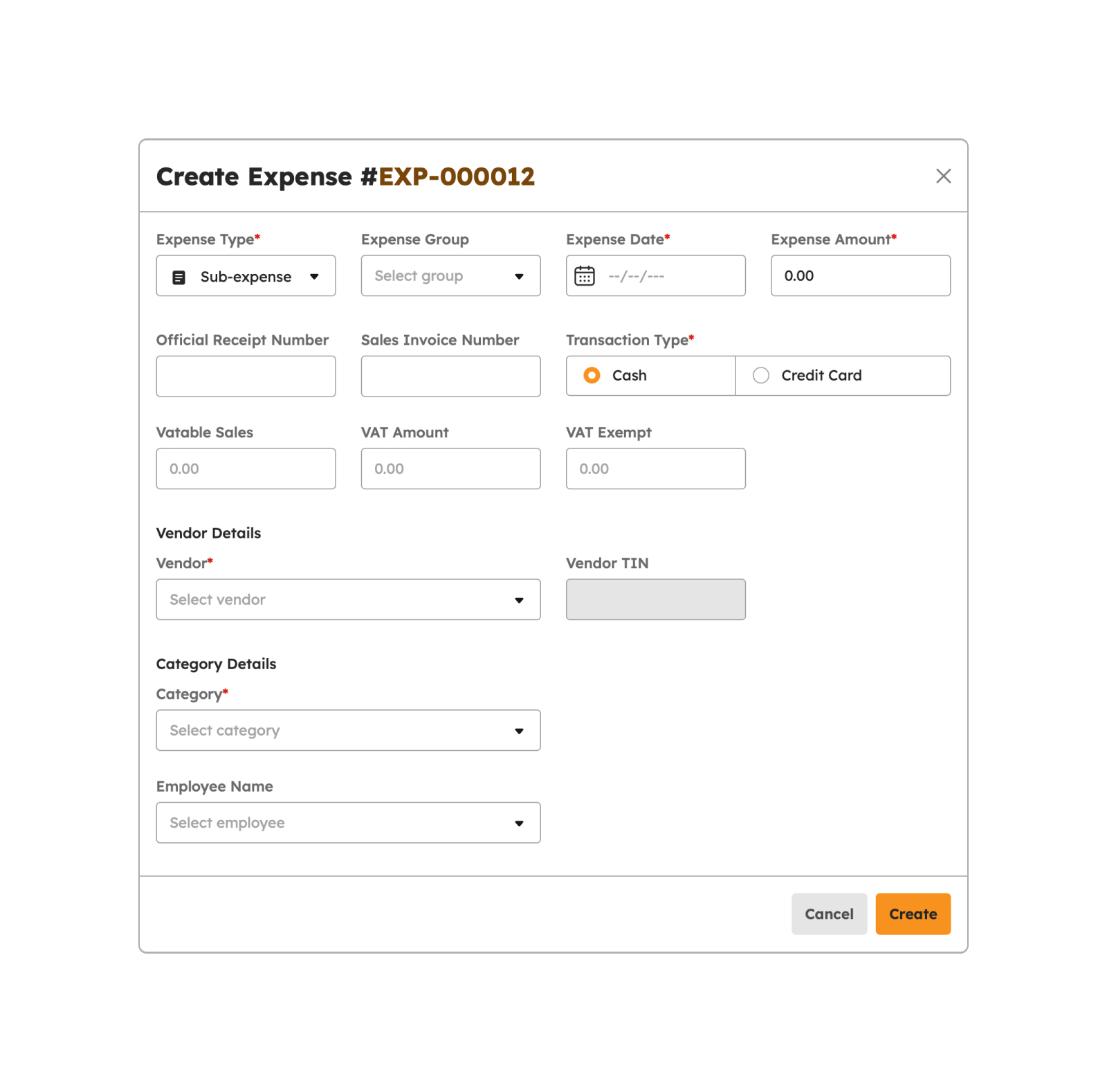The height and width of the screenshot is (1092, 1107).
Task: Click the Vatable Sales field
Action: coord(246,468)
